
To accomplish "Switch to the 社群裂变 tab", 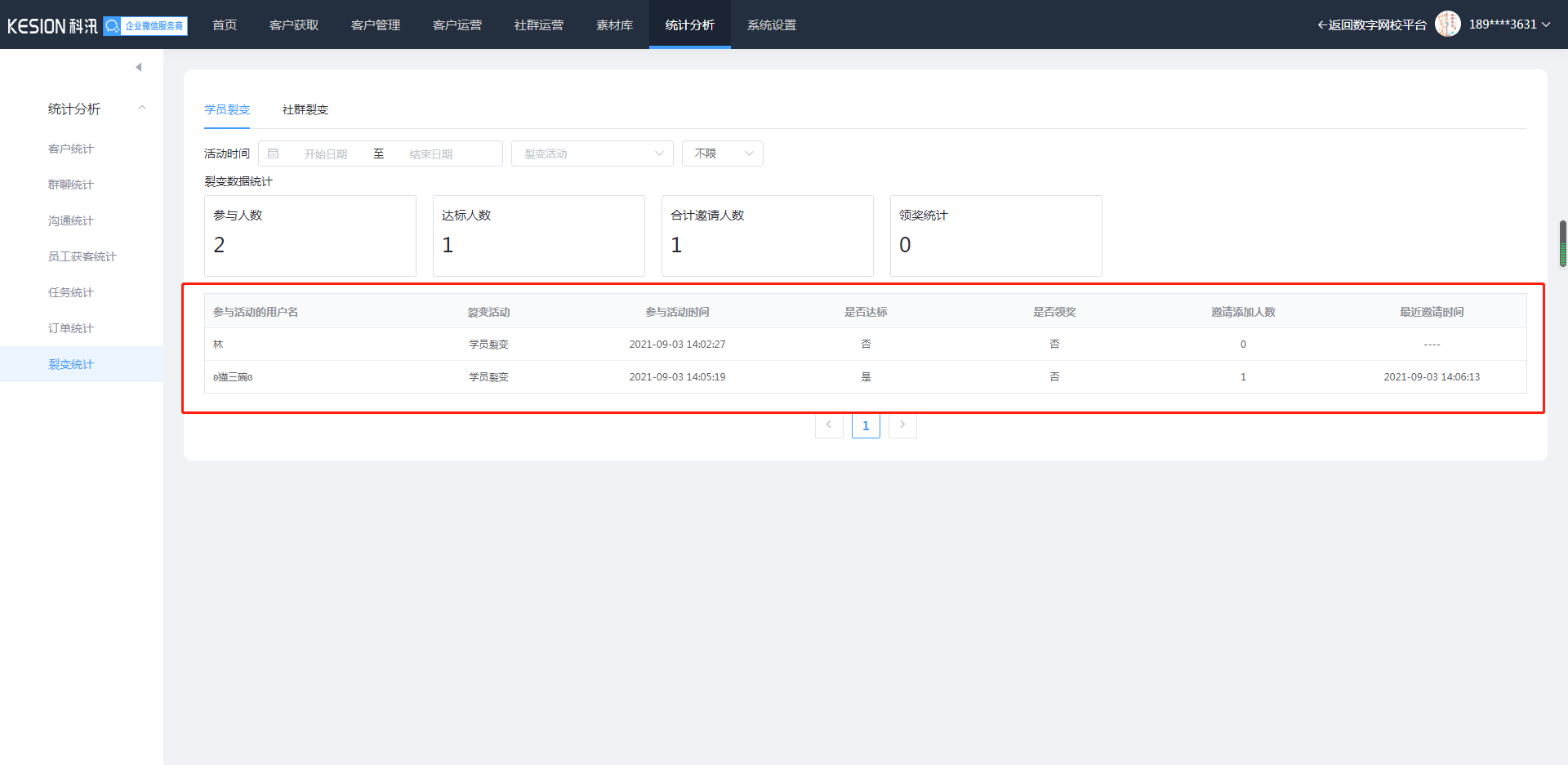I will [305, 109].
